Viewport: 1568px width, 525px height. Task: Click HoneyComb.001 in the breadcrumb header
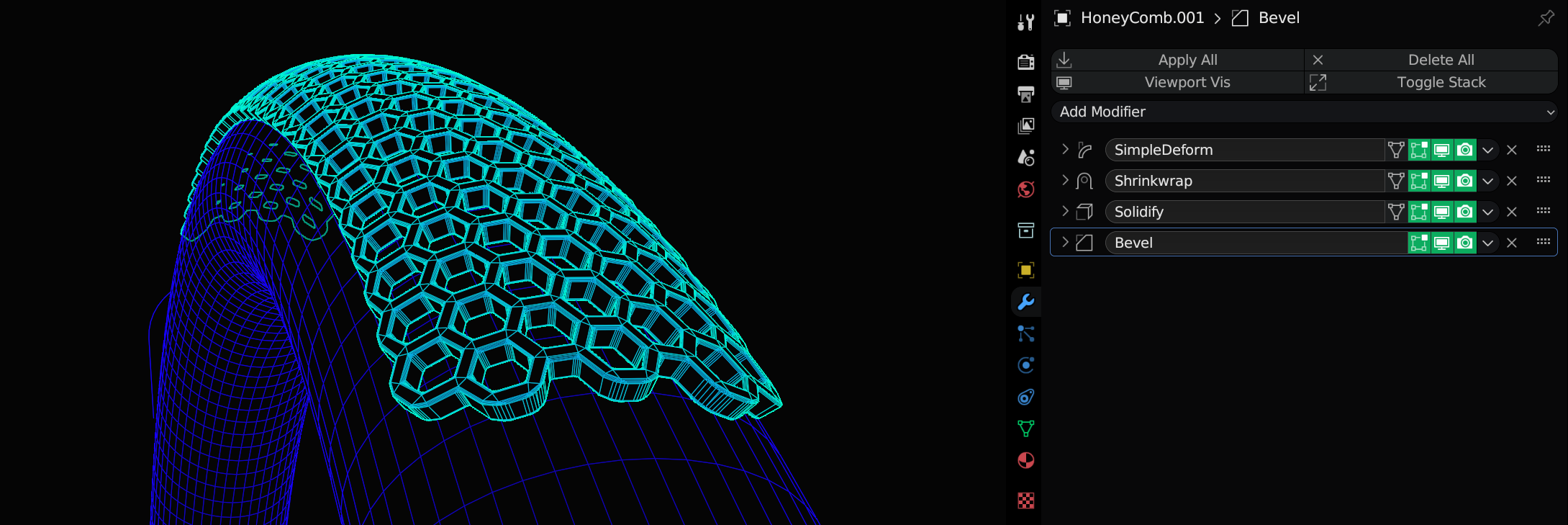(1142, 18)
